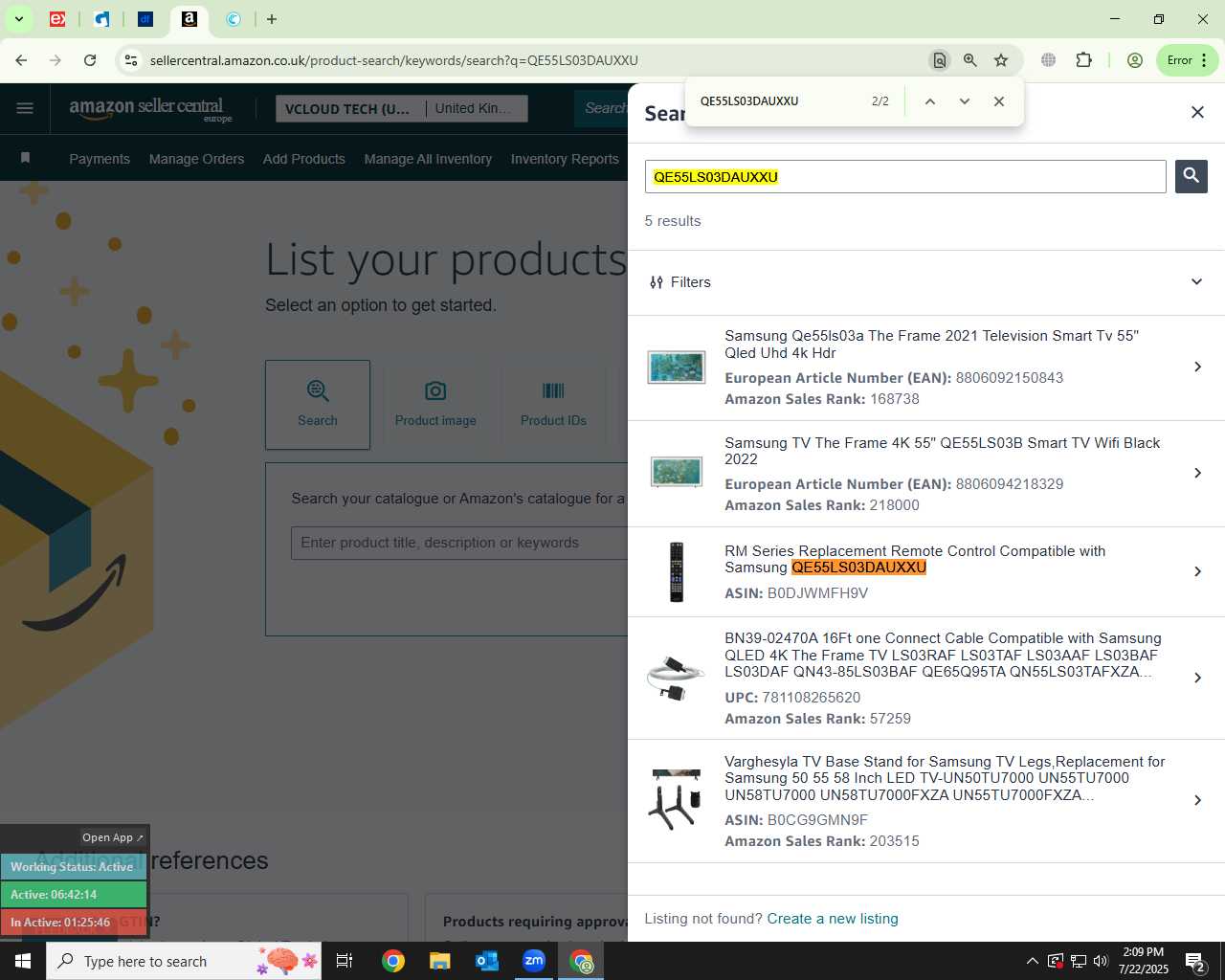Go to next find match
Screen dimensions: 1225x980
964,101
